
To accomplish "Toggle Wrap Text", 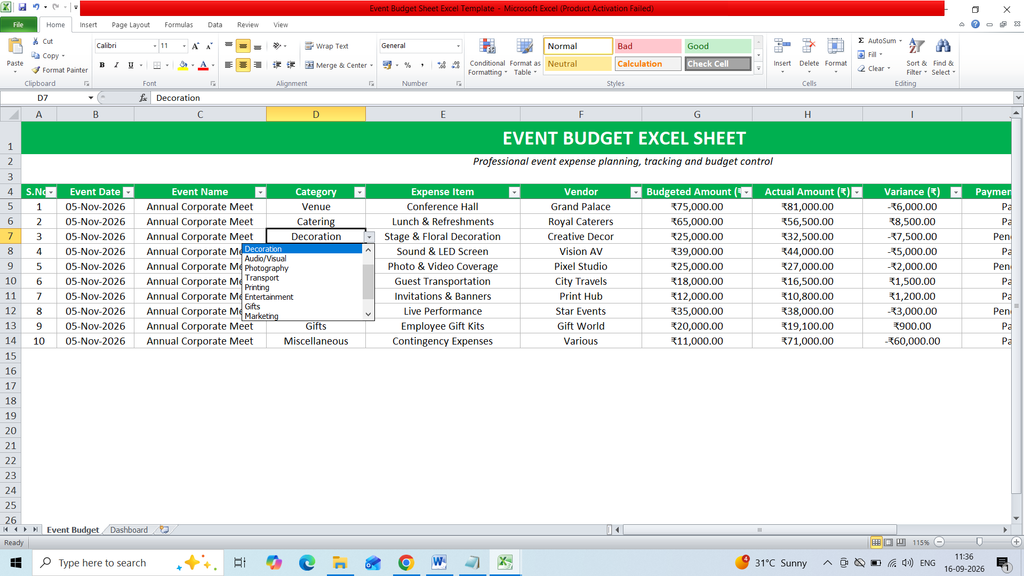I will [327, 46].
